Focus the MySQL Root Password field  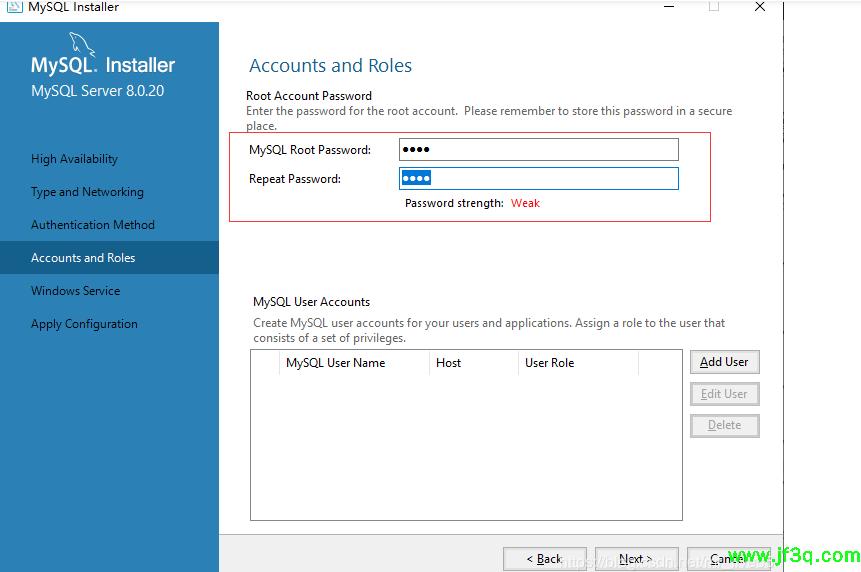538,150
